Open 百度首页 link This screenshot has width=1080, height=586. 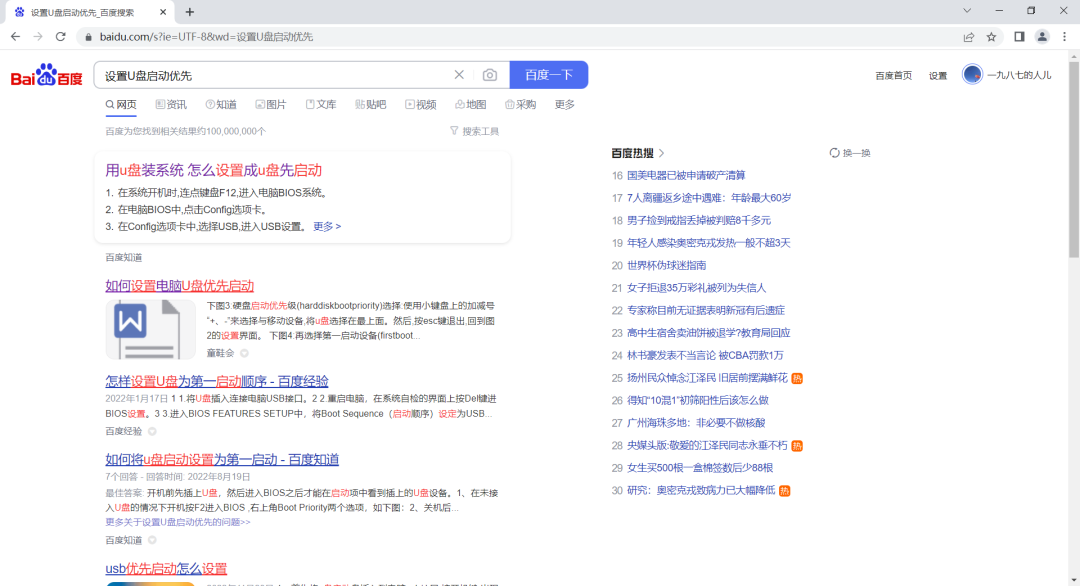click(893, 76)
